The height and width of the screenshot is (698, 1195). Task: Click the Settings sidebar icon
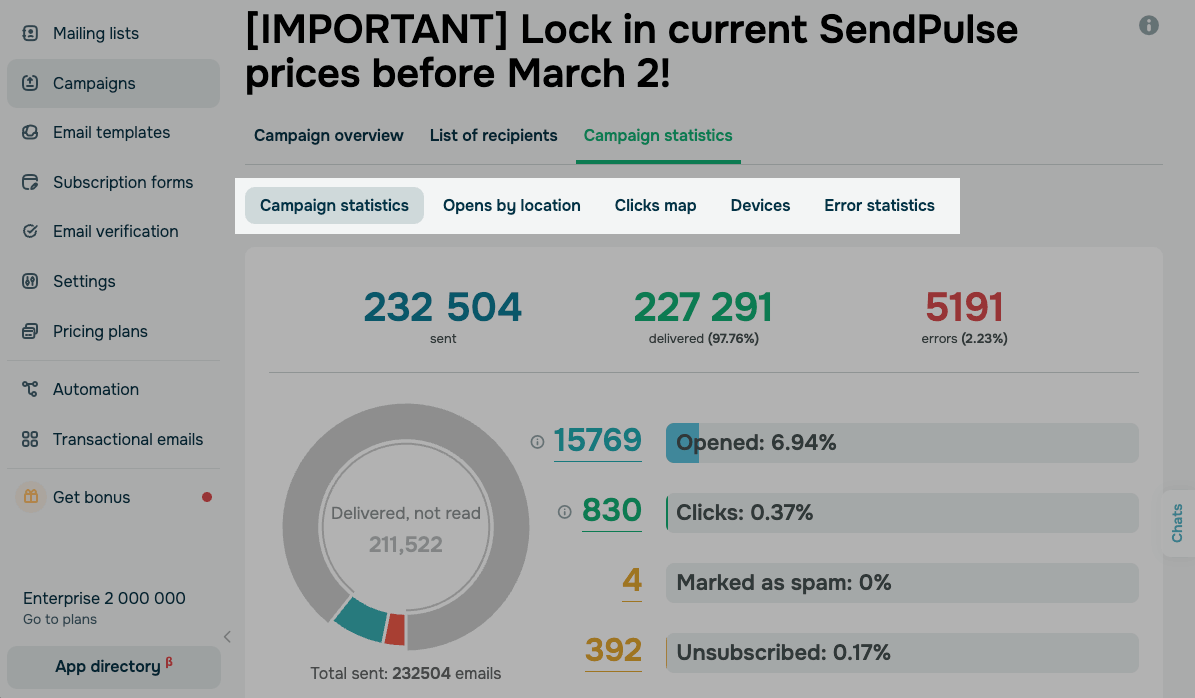click(30, 281)
